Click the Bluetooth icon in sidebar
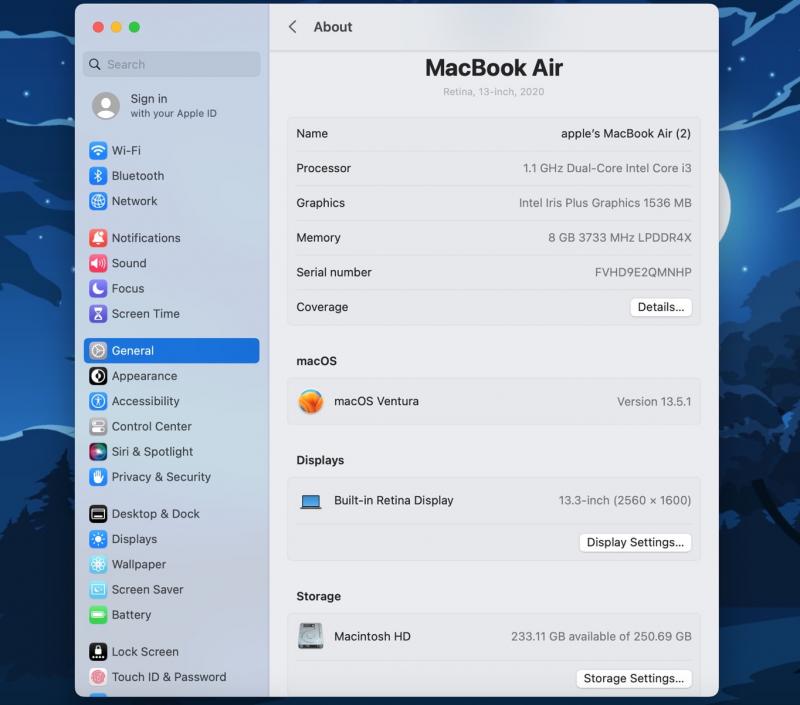800x705 pixels. (x=98, y=176)
